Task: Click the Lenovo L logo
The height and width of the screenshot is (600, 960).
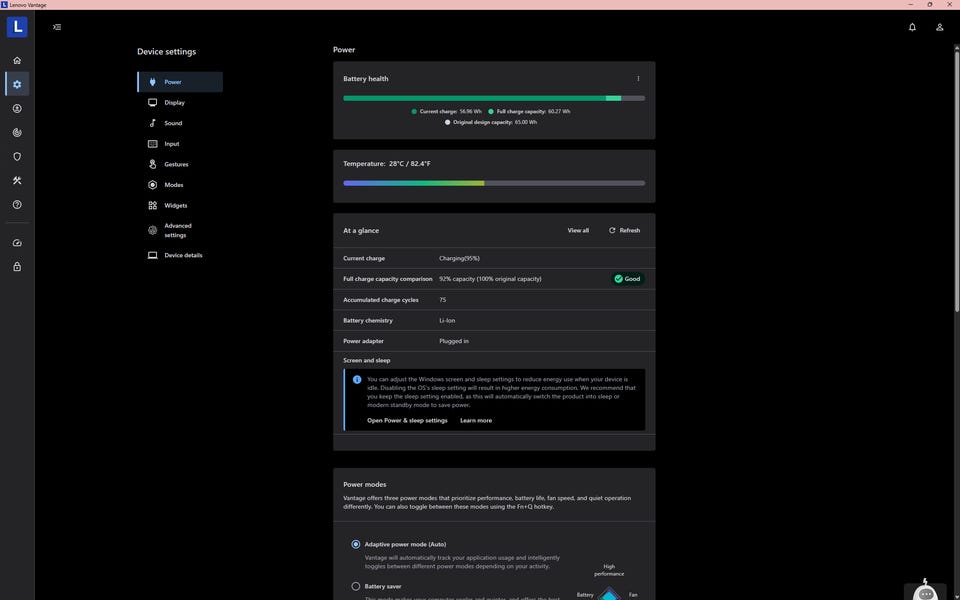Action: point(17,27)
